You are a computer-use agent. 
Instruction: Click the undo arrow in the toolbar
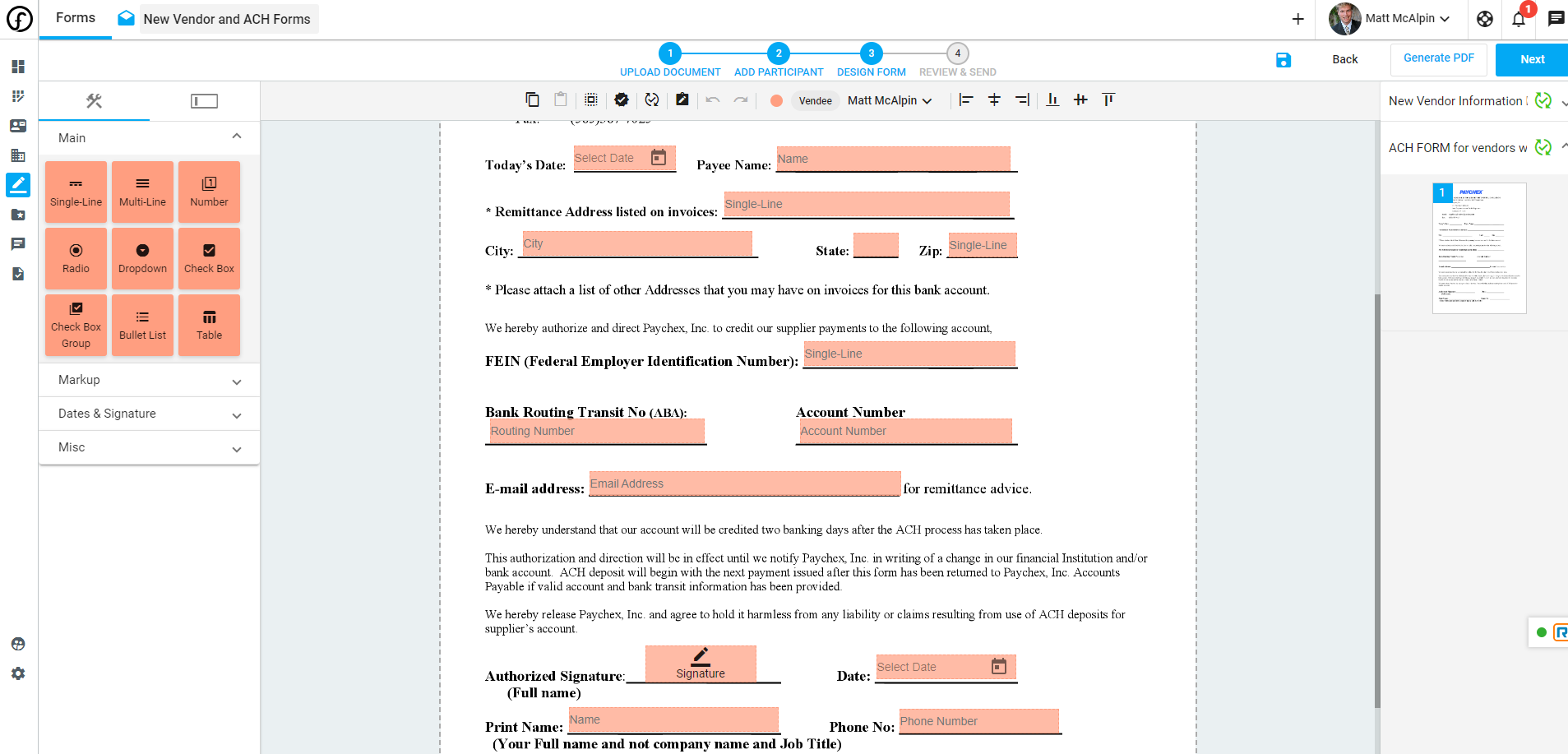pyautogui.click(x=712, y=99)
